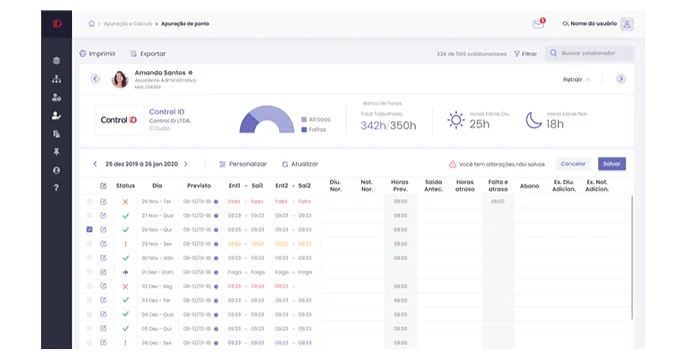
Task: Click the info dot beside Amanda Santos
Action: pos(190,73)
